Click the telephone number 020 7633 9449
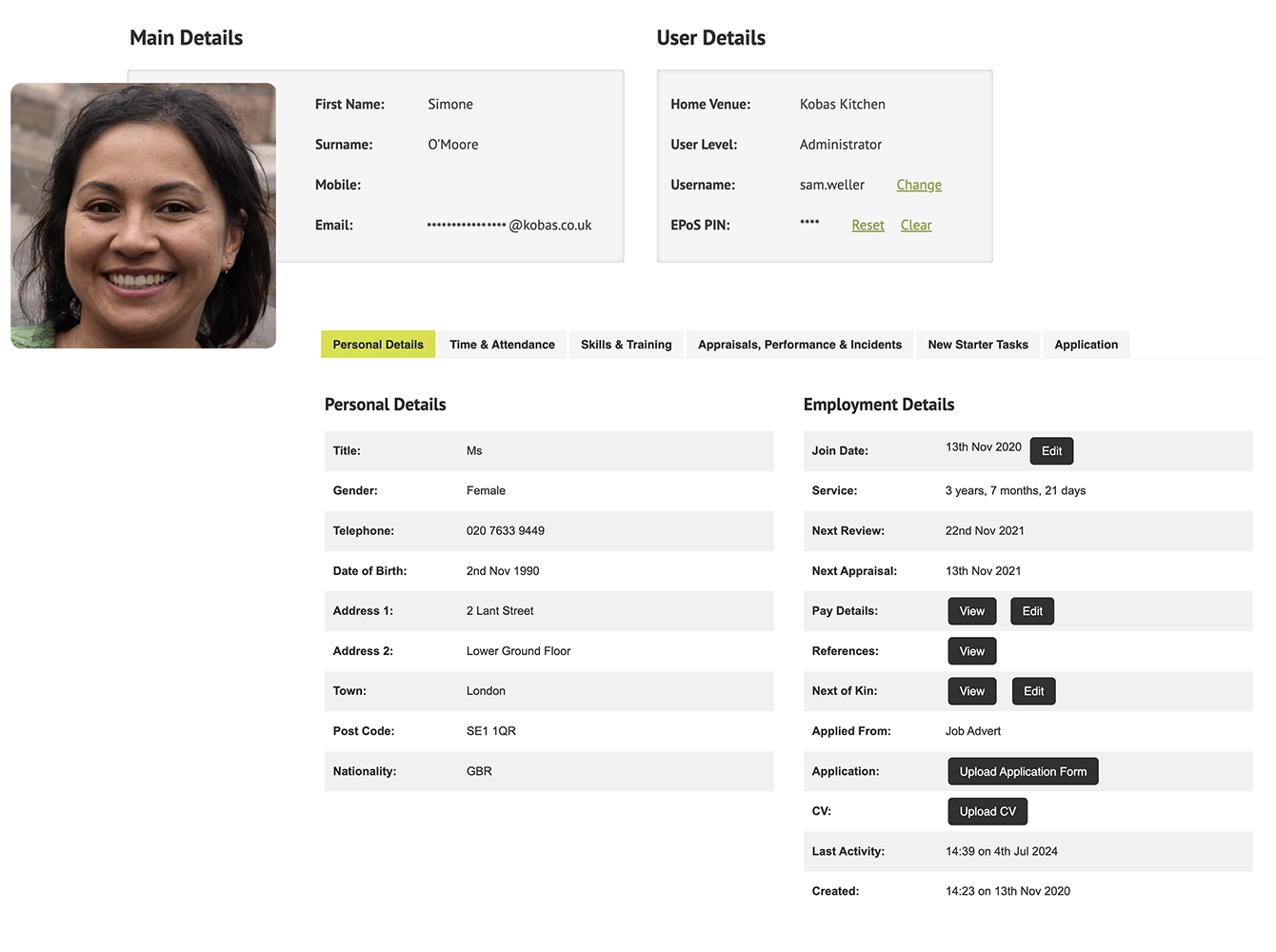This screenshot has height=952, width=1276. (x=505, y=531)
